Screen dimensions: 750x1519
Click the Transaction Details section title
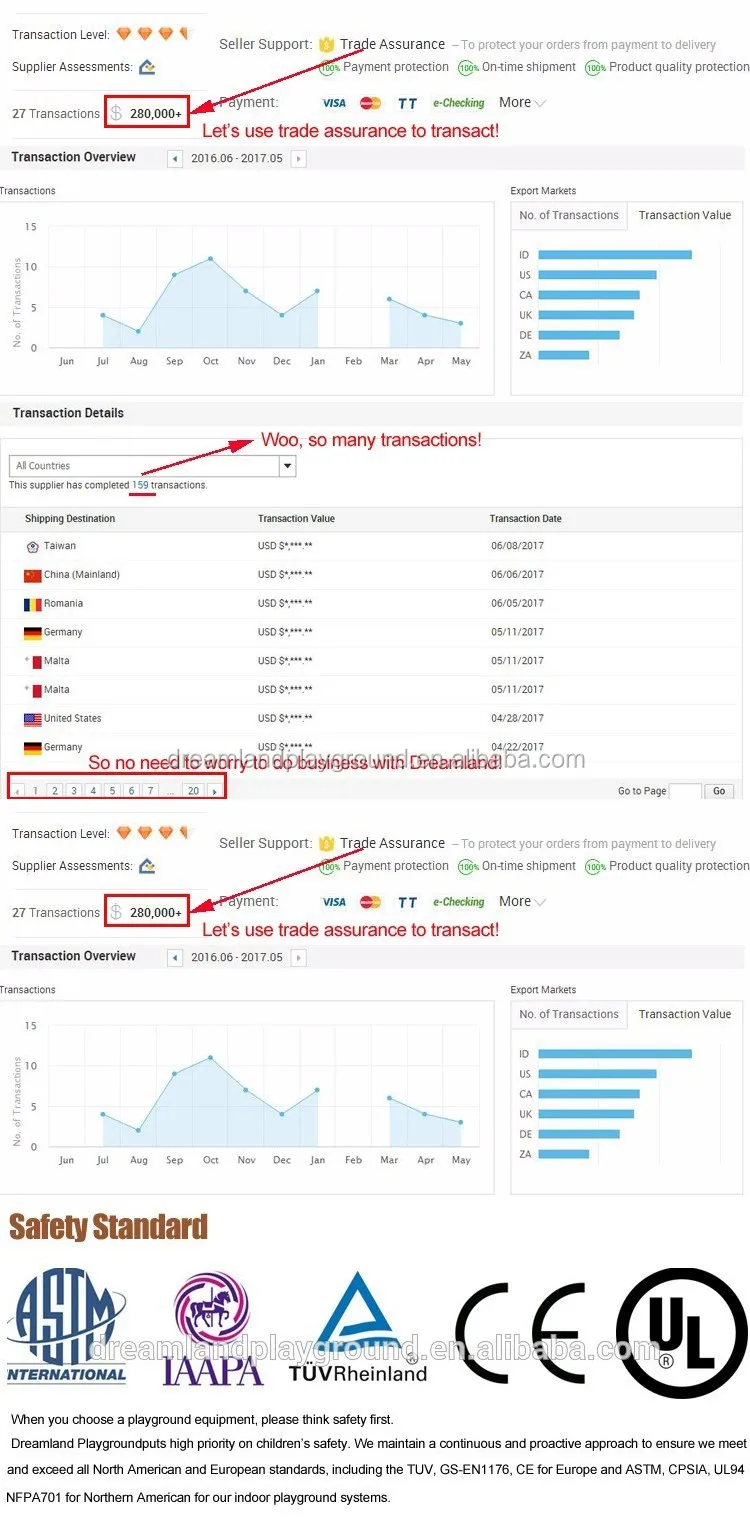[68, 413]
